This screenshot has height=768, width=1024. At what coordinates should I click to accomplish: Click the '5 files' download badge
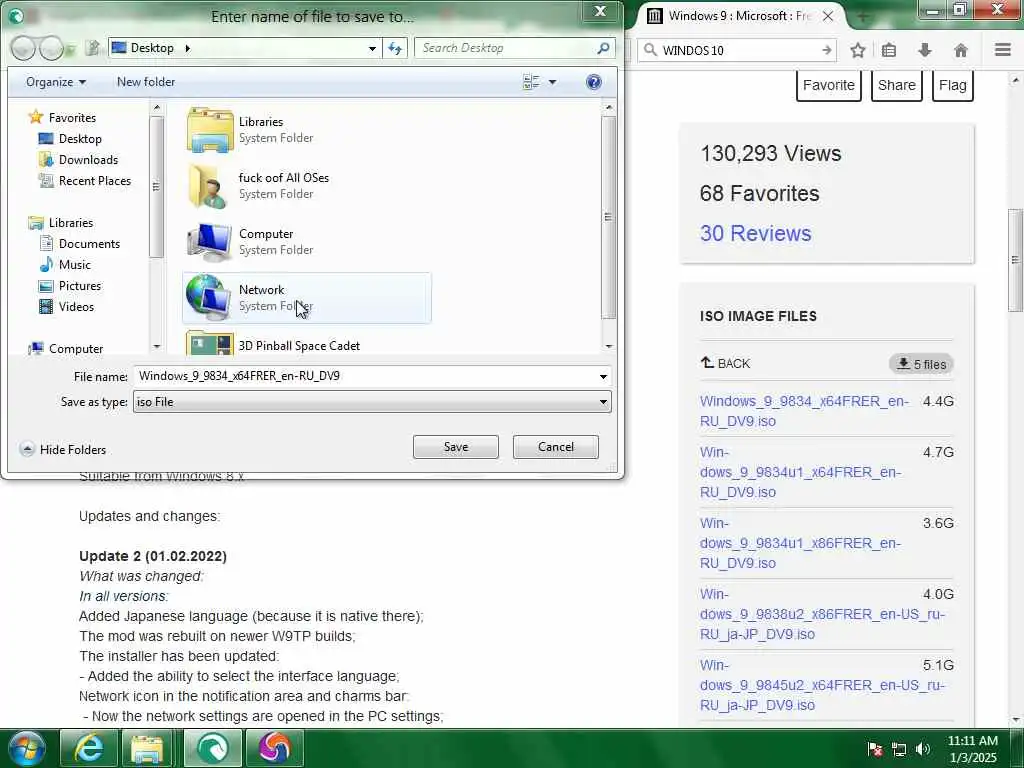tap(921, 364)
